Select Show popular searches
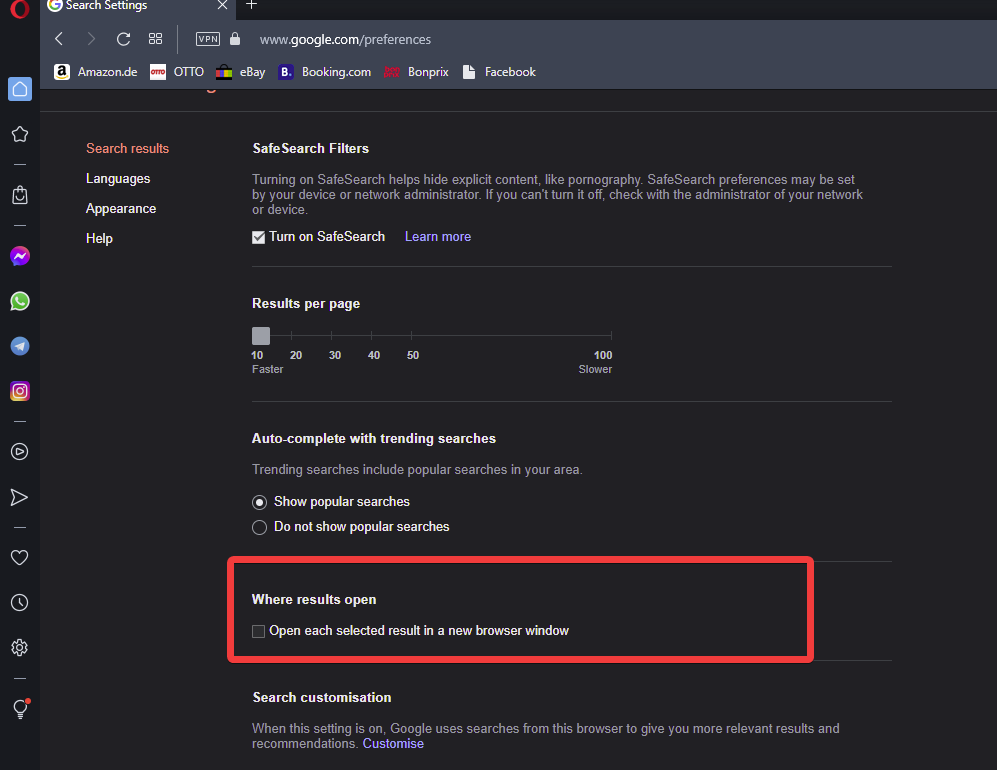Image resolution: width=997 pixels, height=770 pixels. pyautogui.click(x=259, y=502)
